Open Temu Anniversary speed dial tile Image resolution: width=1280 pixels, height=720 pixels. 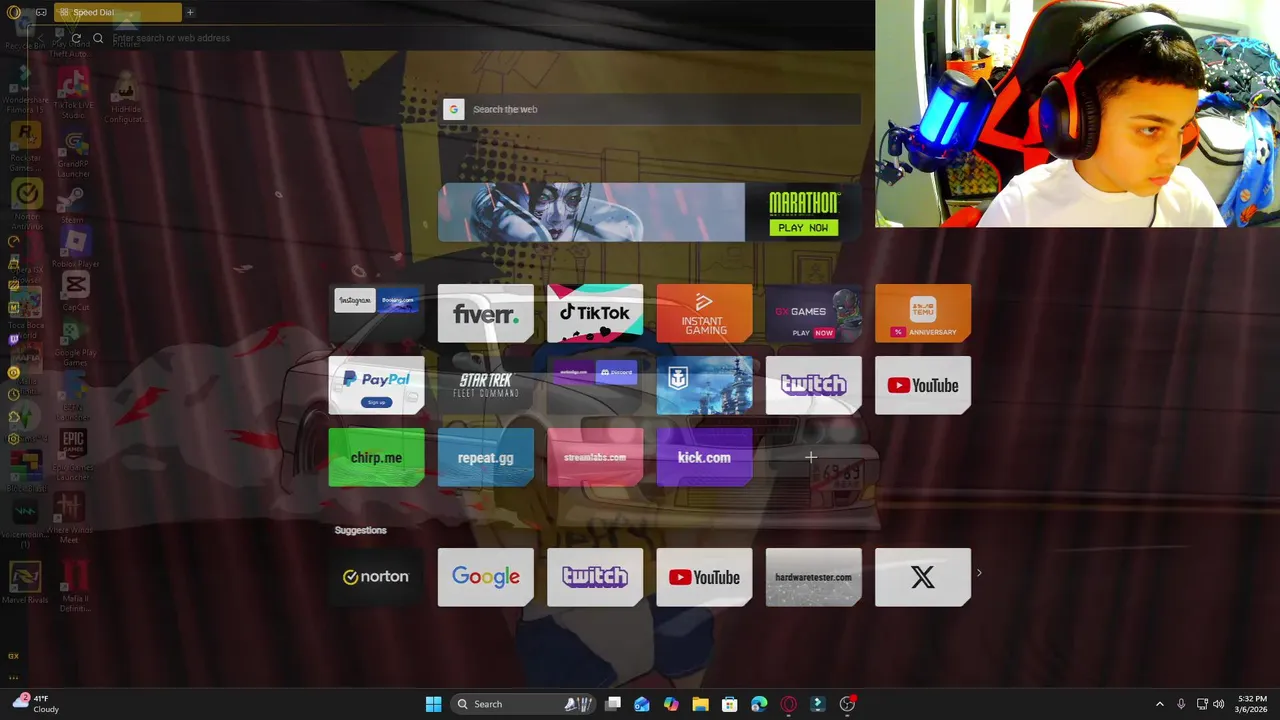[x=923, y=313]
